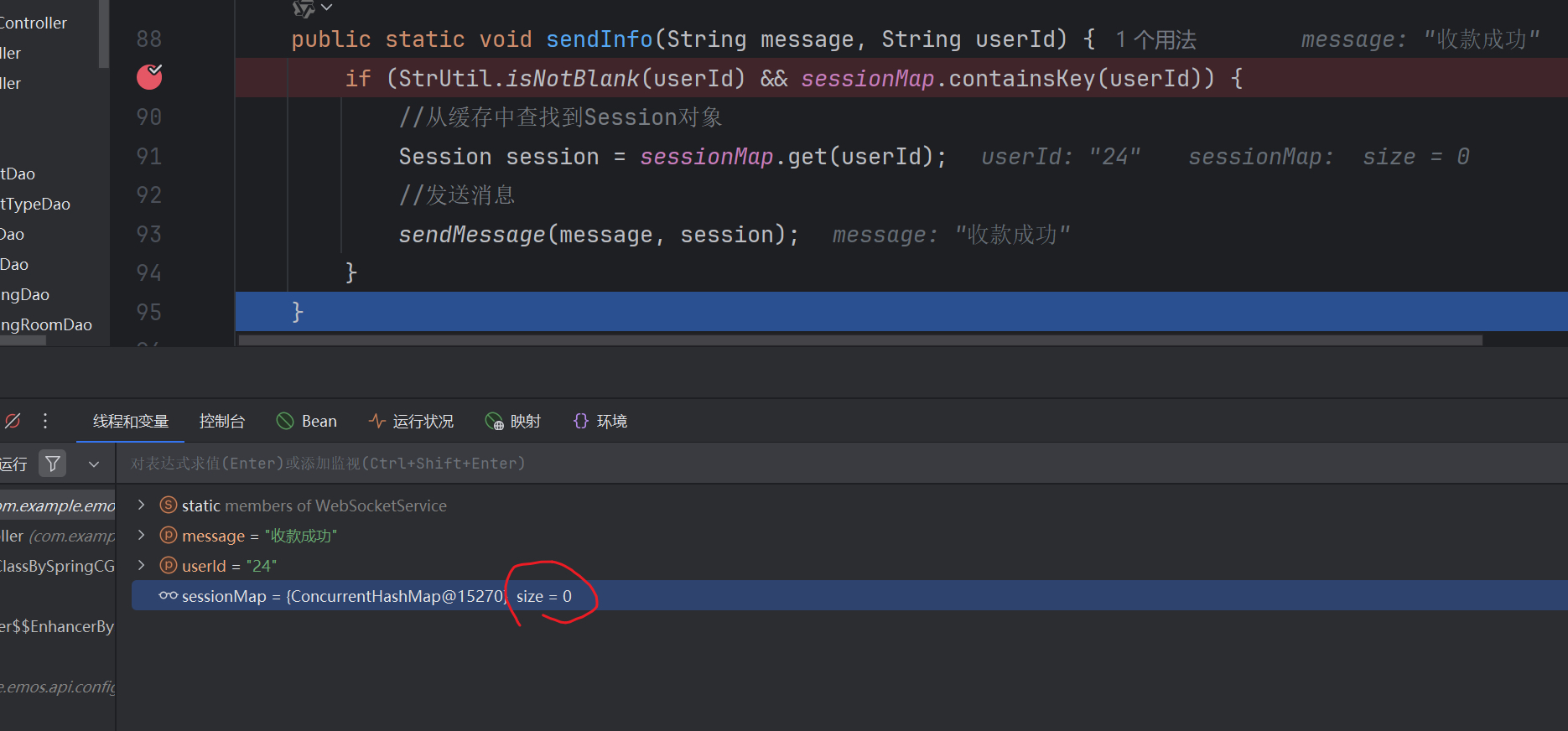Select the static members 'S' icon

pos(169,505)
